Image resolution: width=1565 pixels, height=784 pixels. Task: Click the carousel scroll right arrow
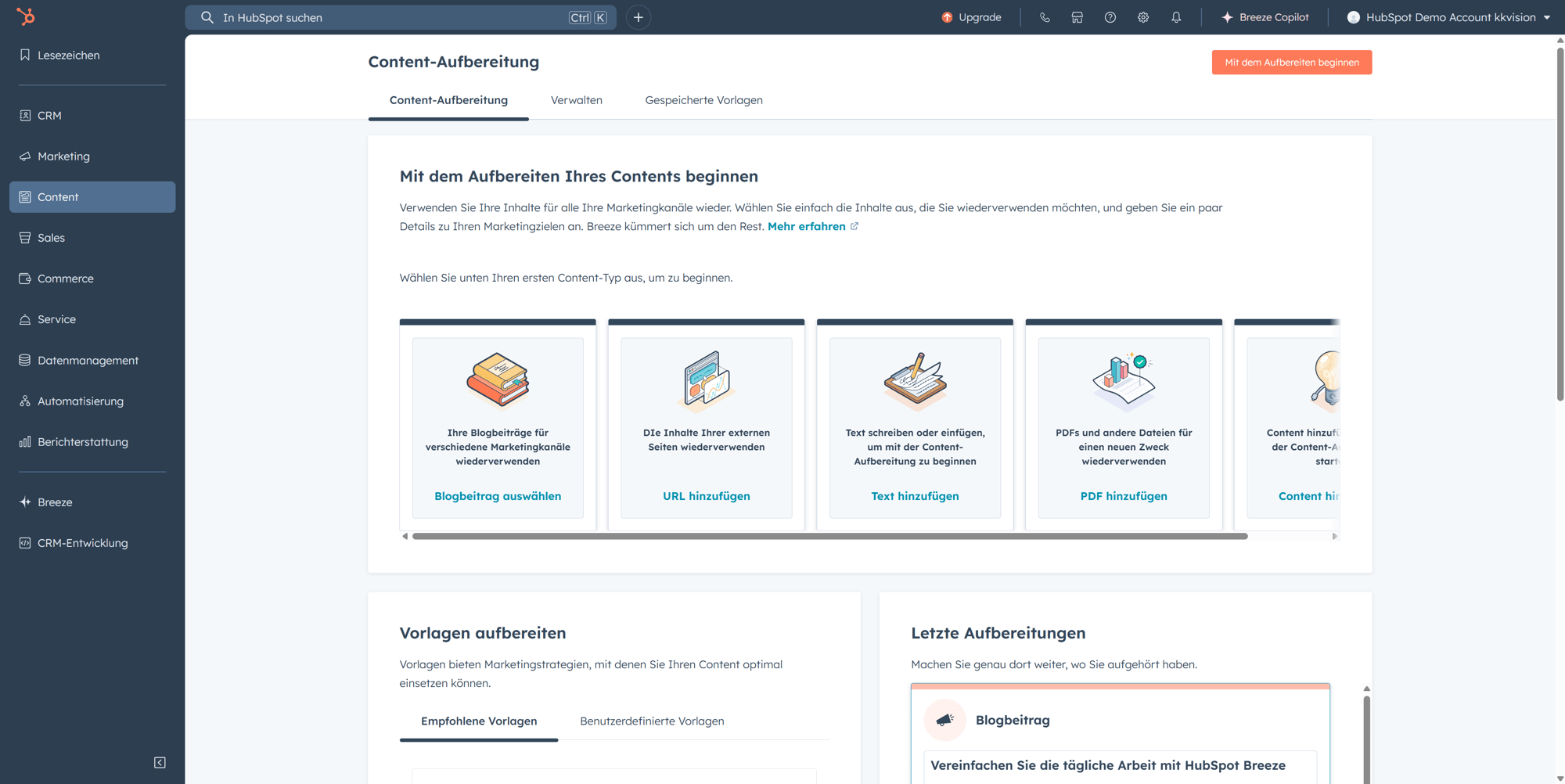point(1334,536)
